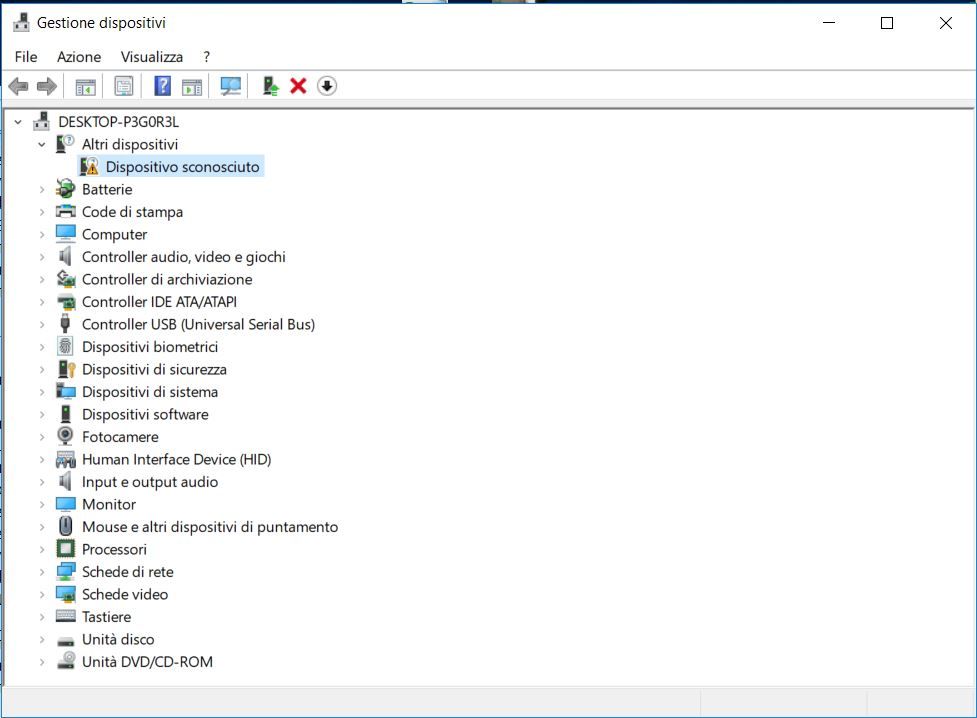Click the blue Help question mark icon
The height and width of the screenshot is (718, 977).
(162, 86)
